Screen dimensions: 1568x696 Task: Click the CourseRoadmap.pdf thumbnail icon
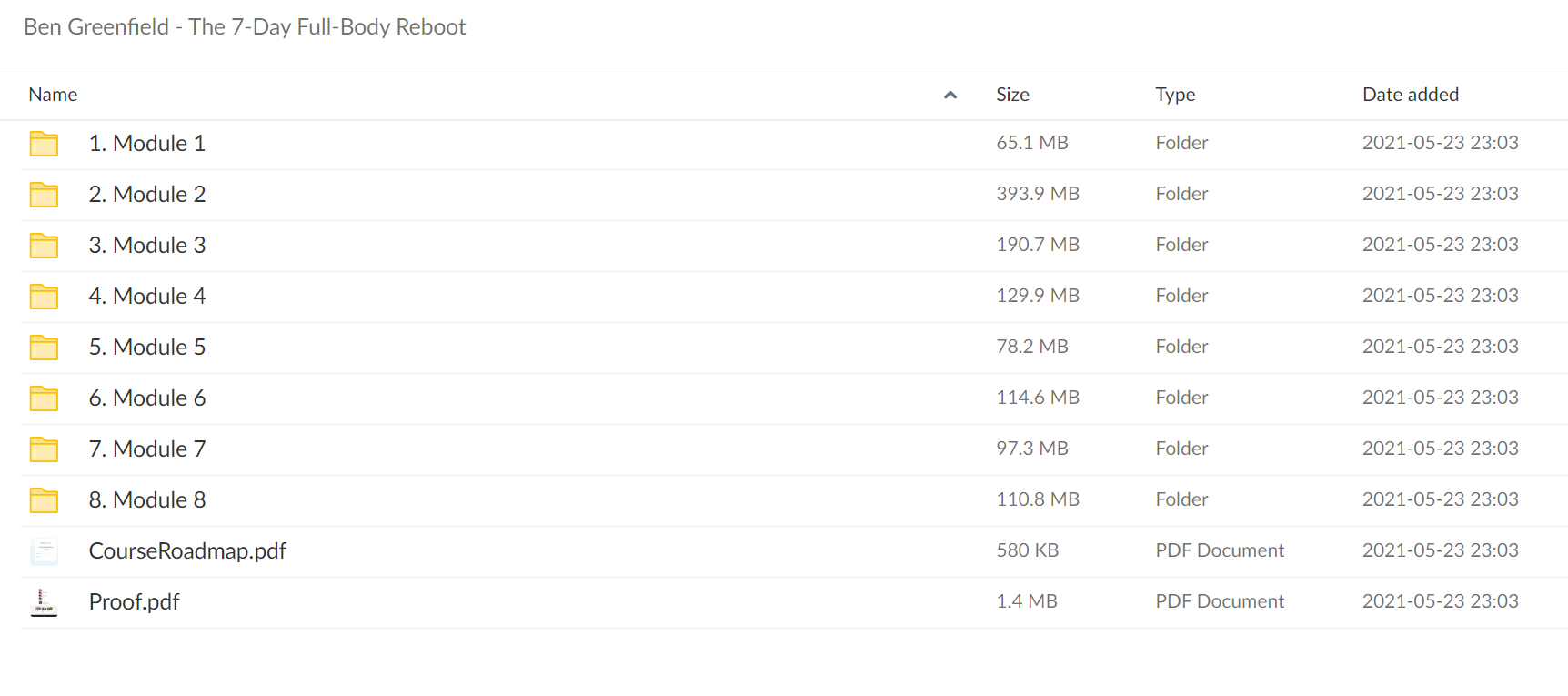(44, 551)
